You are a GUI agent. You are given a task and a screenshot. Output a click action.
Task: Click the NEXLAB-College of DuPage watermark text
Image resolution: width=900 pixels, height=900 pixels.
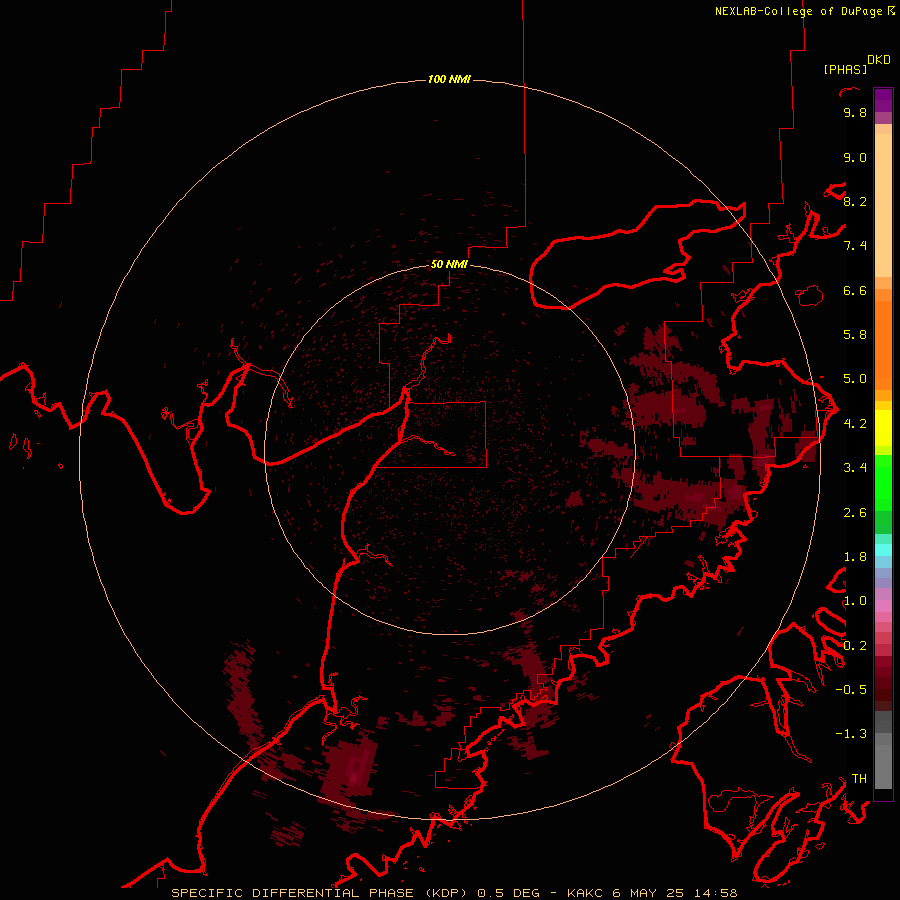coord(798,11)
